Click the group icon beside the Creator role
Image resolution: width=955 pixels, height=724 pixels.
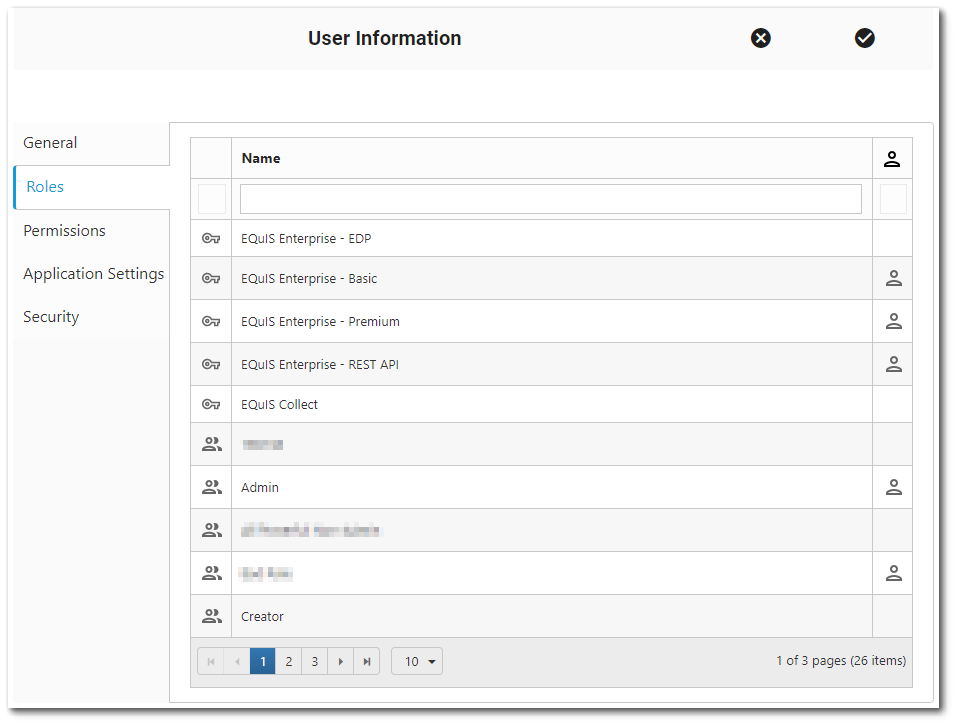coord(211,616)
